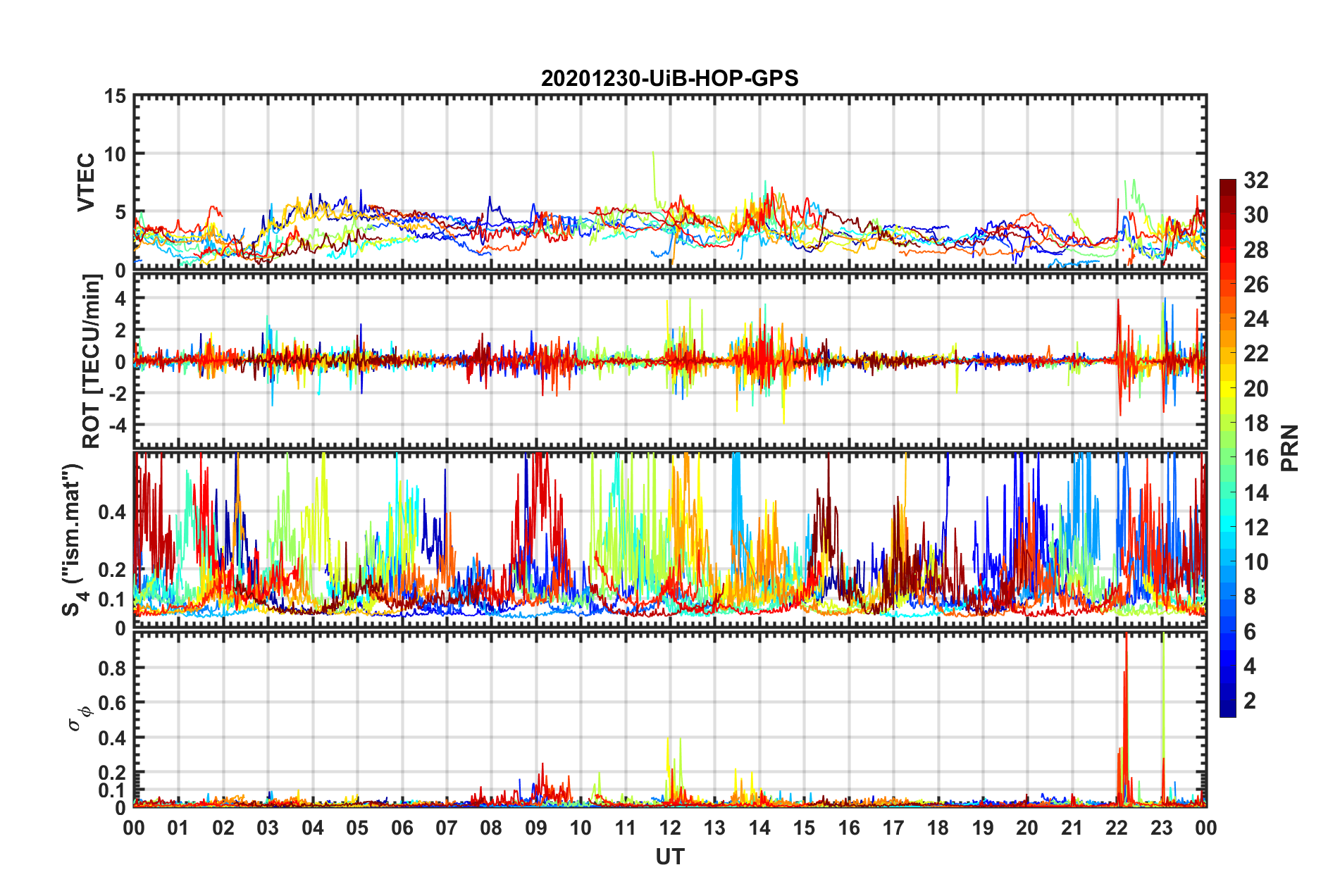Select the 0.8 tick on the sigma-phi axis
This screenshot has height=896, width=1340.
[112, 668]
